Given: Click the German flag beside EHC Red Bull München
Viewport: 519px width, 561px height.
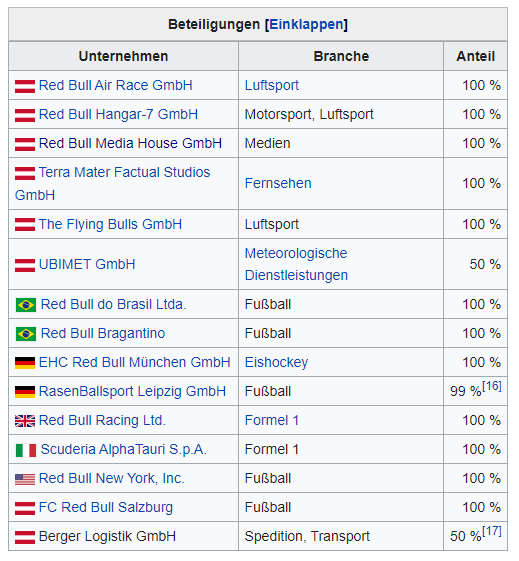Looking at the screenshot, I should tap(25, 363).
